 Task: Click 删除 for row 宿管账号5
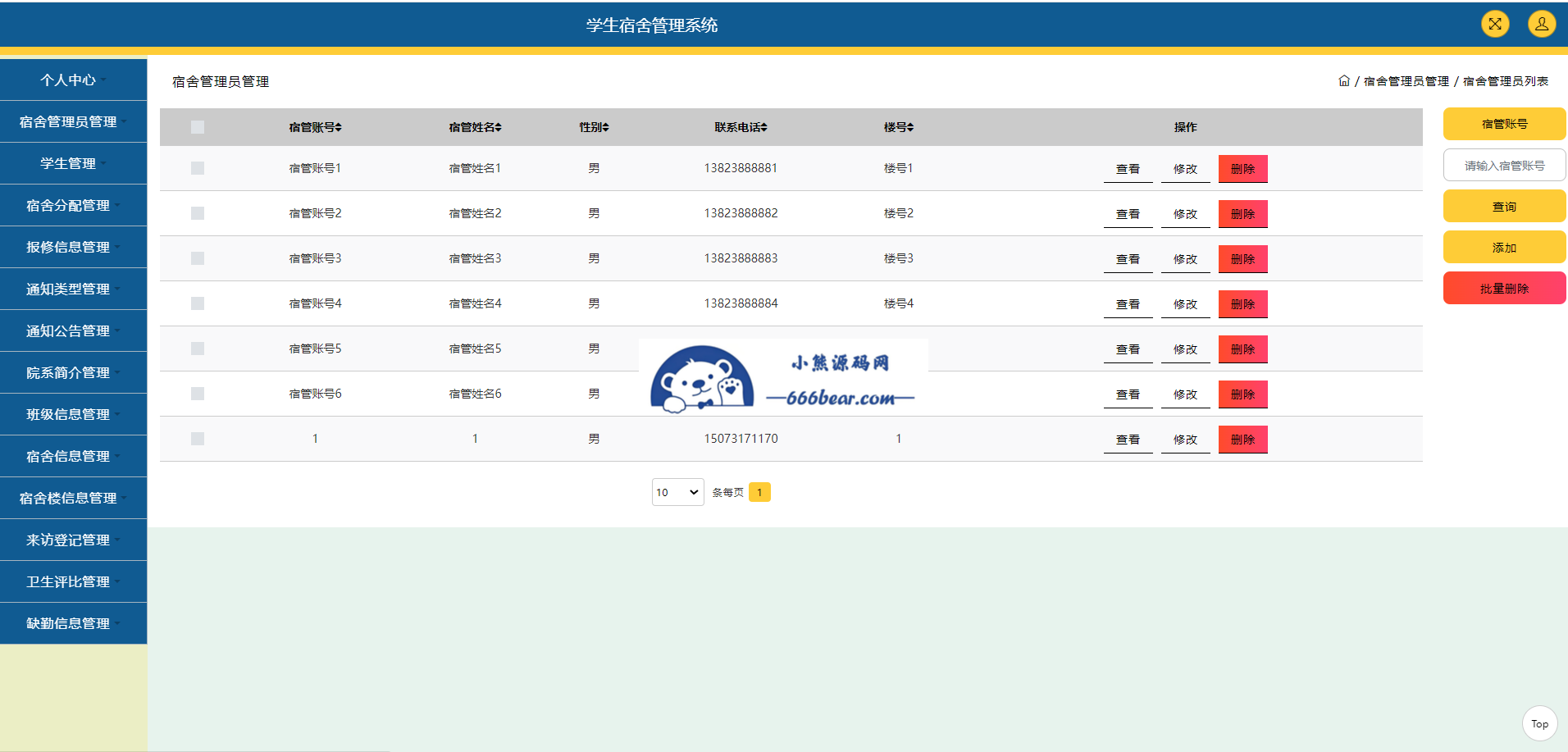[1242, 349]
